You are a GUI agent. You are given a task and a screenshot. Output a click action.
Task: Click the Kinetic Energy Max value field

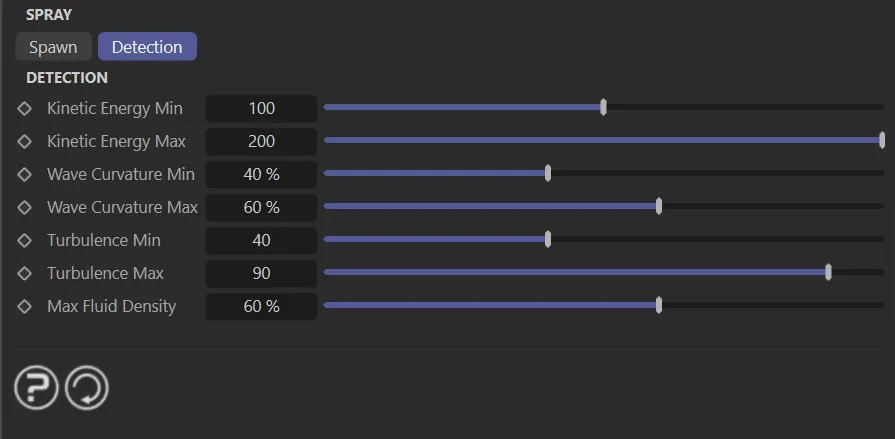261,141
